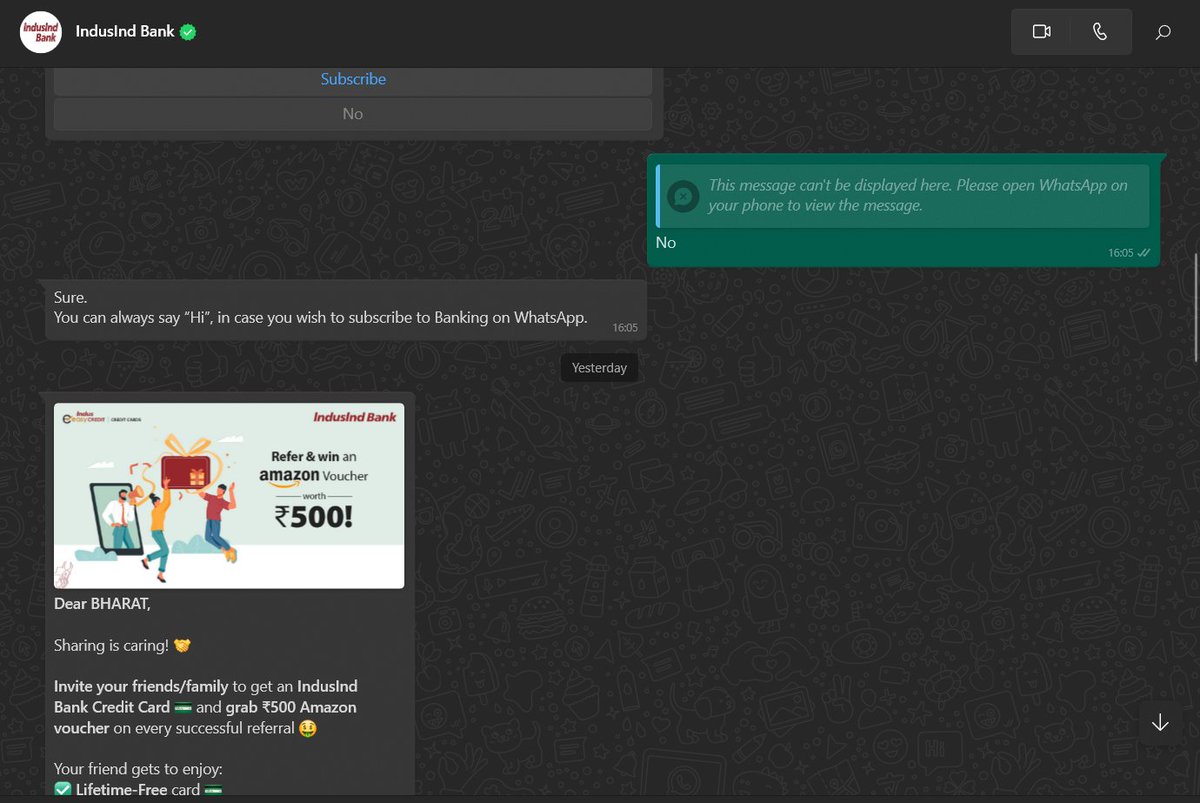Viewport: 1200px width, 803px height.
Task: Click the read receipt double-check marks
Action: (1143, 253)
